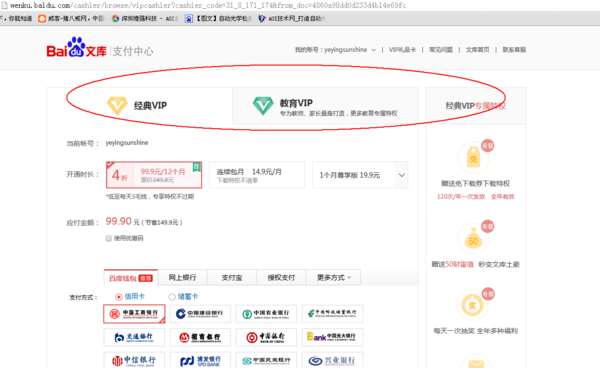This screenshot has width=600, height=368.
Task: Select the 99.9元/12个月 plan
Action: [x=154, y=175]
